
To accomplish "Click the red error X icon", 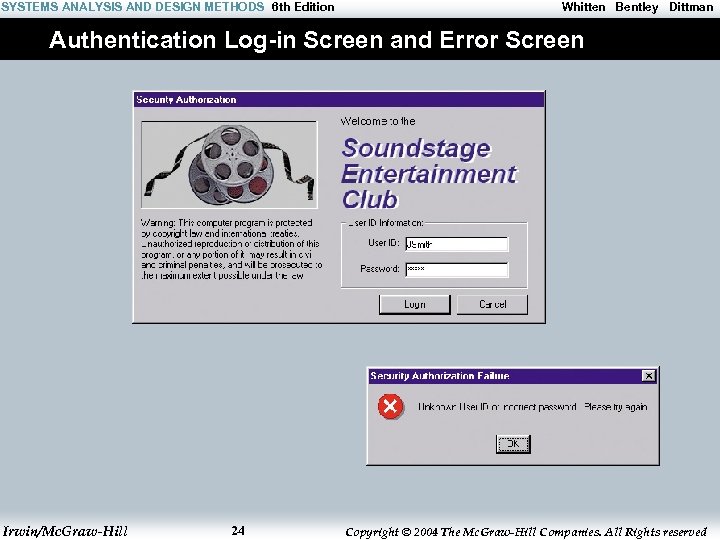I will tap(391, 406).
